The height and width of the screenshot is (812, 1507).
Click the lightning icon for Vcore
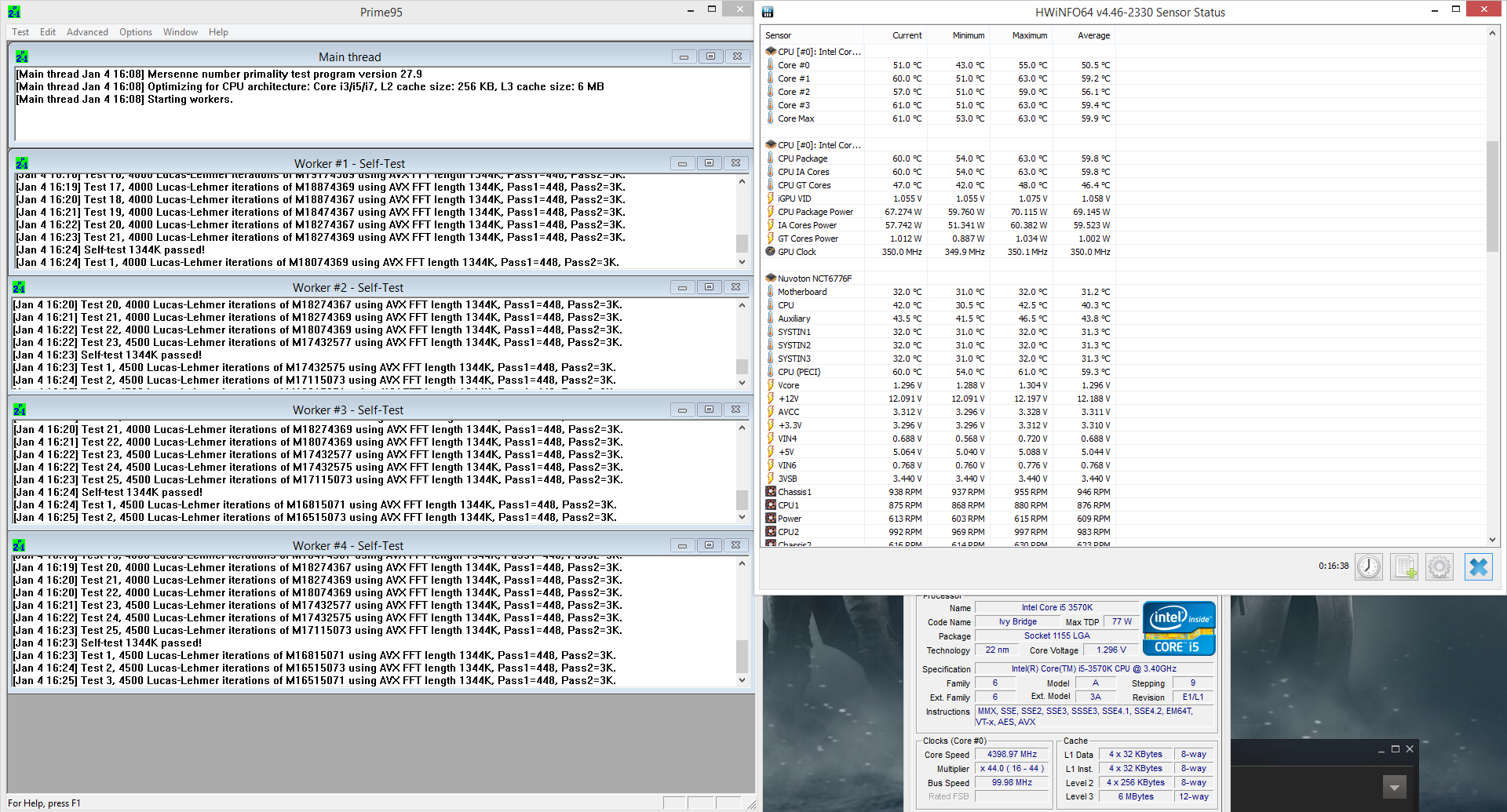(x=771, y=385)
